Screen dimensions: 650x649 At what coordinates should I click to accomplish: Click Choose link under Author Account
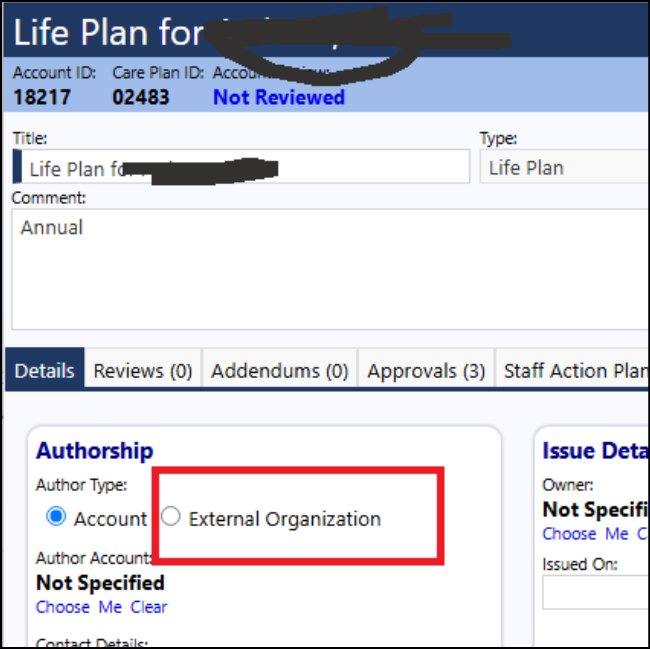tap(63, 607)
